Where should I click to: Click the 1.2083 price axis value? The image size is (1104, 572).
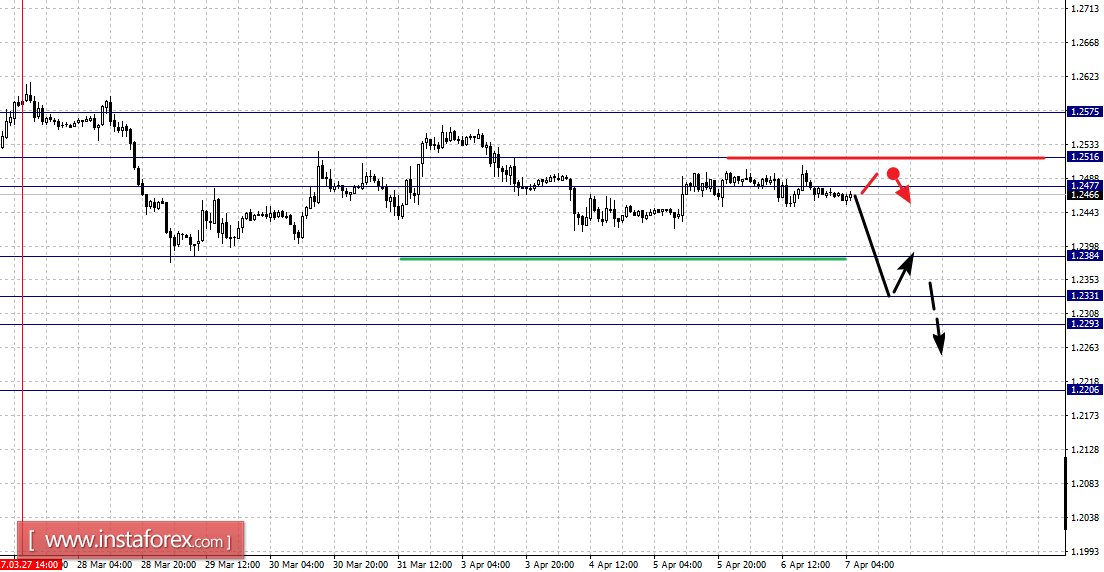1084,483
